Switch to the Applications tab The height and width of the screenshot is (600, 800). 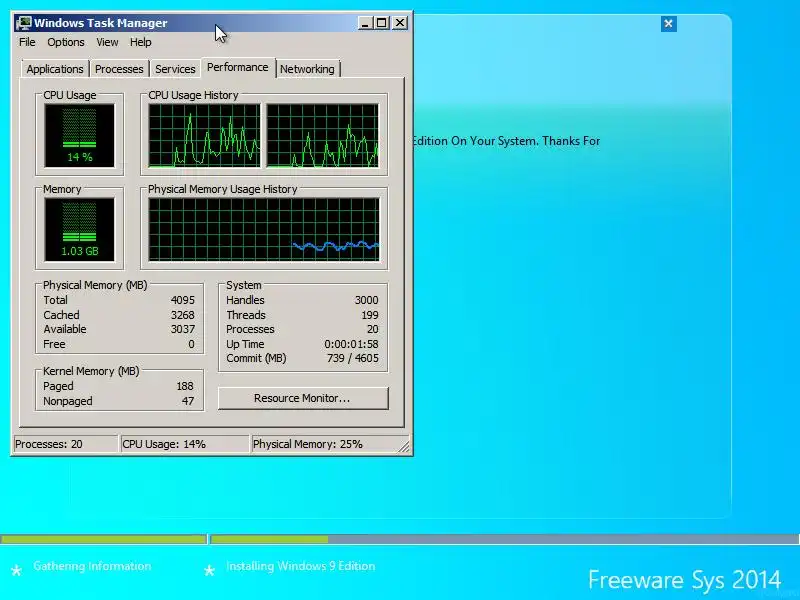[55, 69]
